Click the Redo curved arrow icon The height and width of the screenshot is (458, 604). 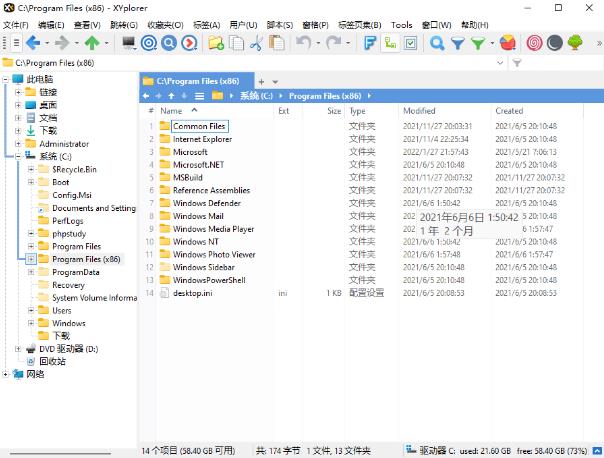tap(333, 43)
